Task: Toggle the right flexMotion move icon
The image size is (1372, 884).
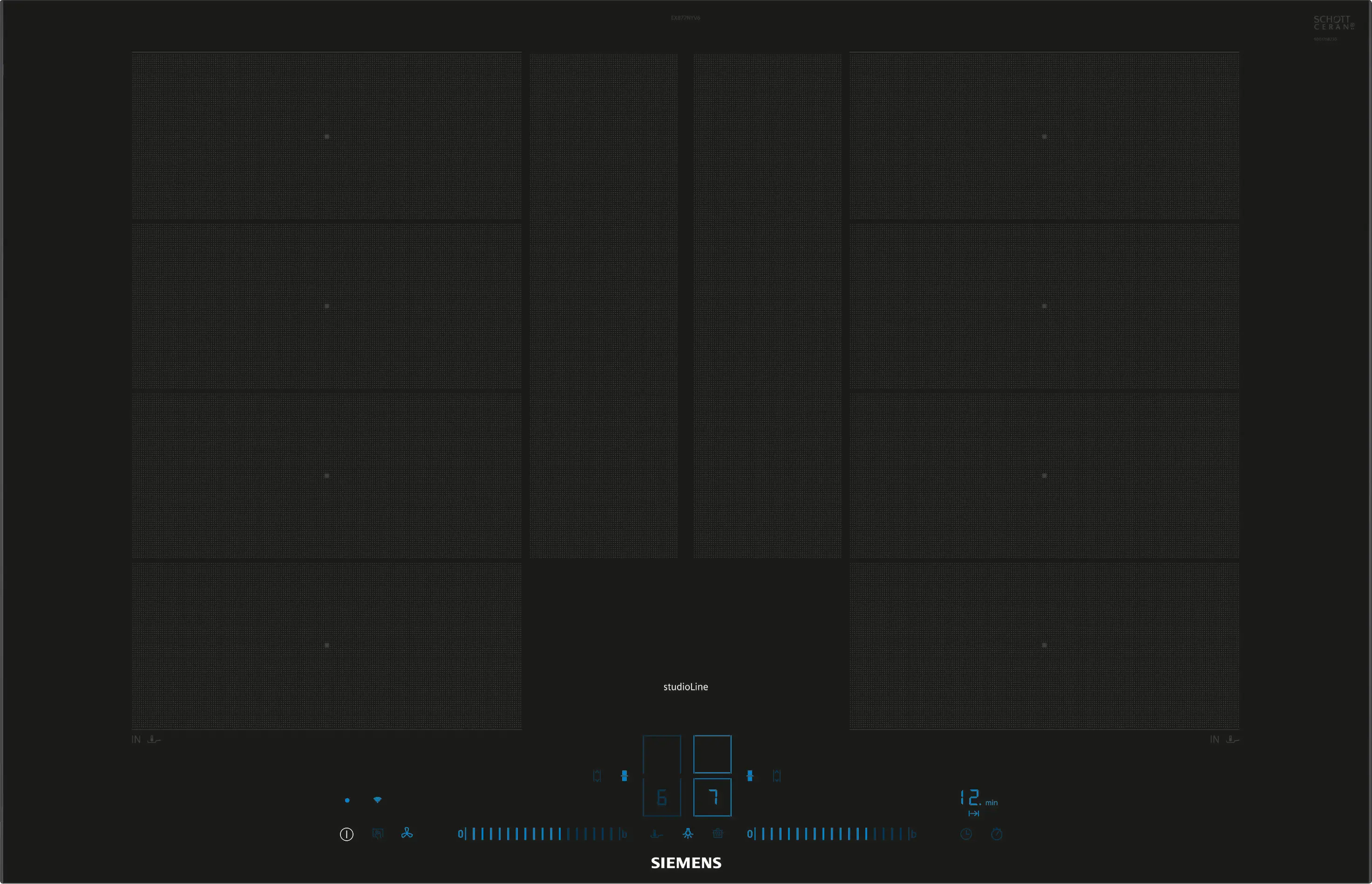Action: point(777,776)
